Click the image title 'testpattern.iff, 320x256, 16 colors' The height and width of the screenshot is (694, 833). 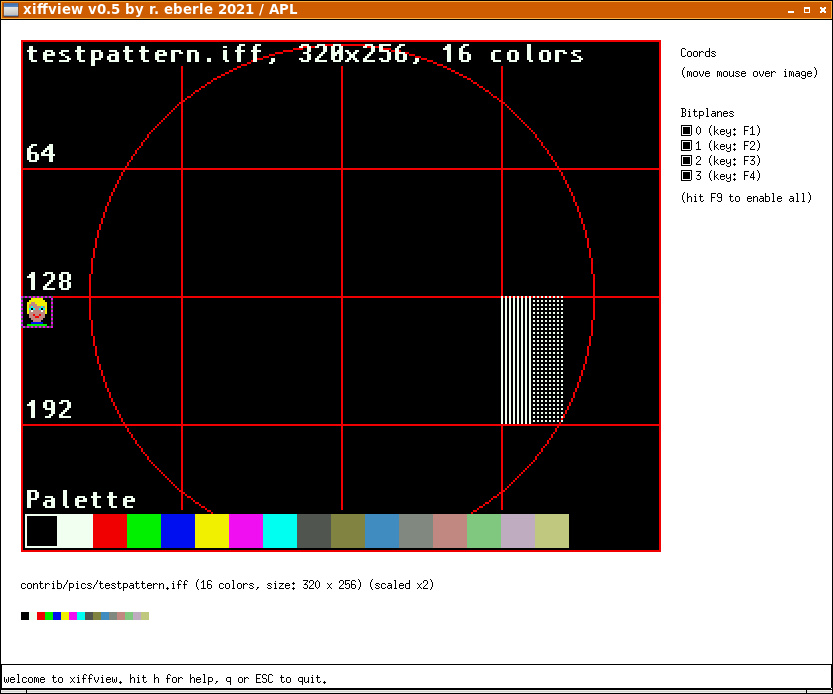305,54
